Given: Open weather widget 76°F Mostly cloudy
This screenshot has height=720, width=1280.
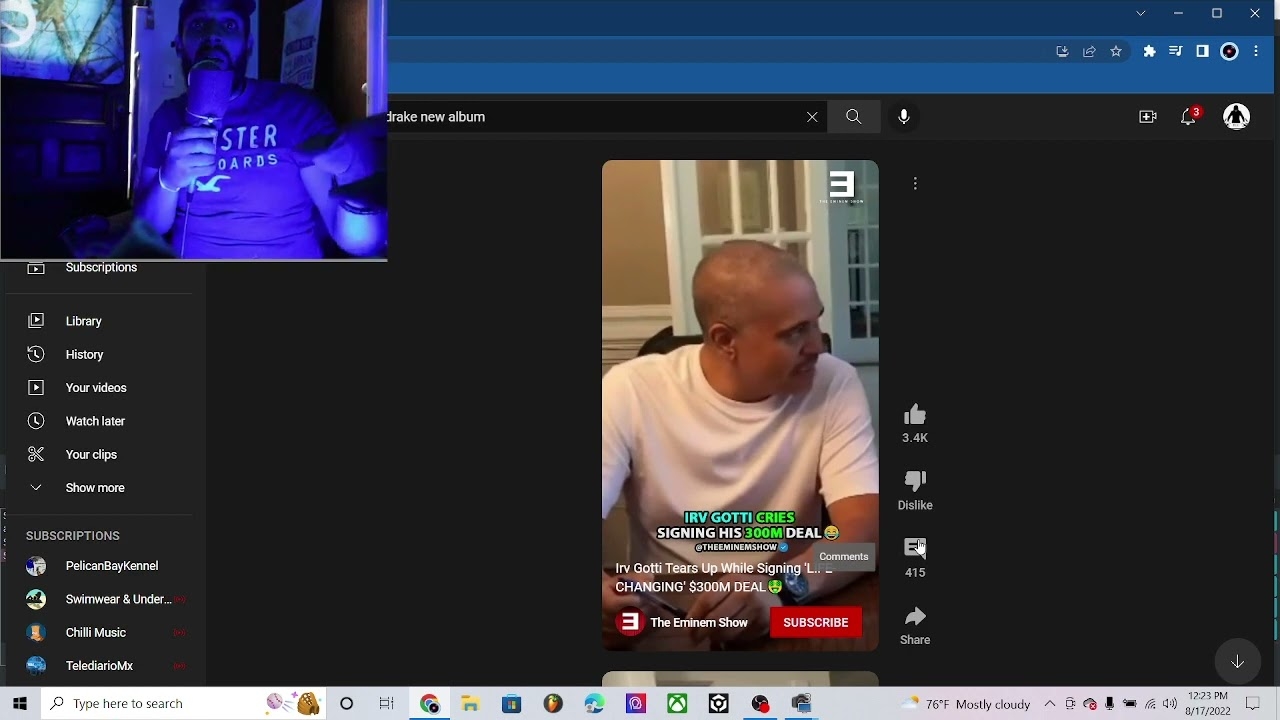Looking at the screenshot, I should point(965,704).
